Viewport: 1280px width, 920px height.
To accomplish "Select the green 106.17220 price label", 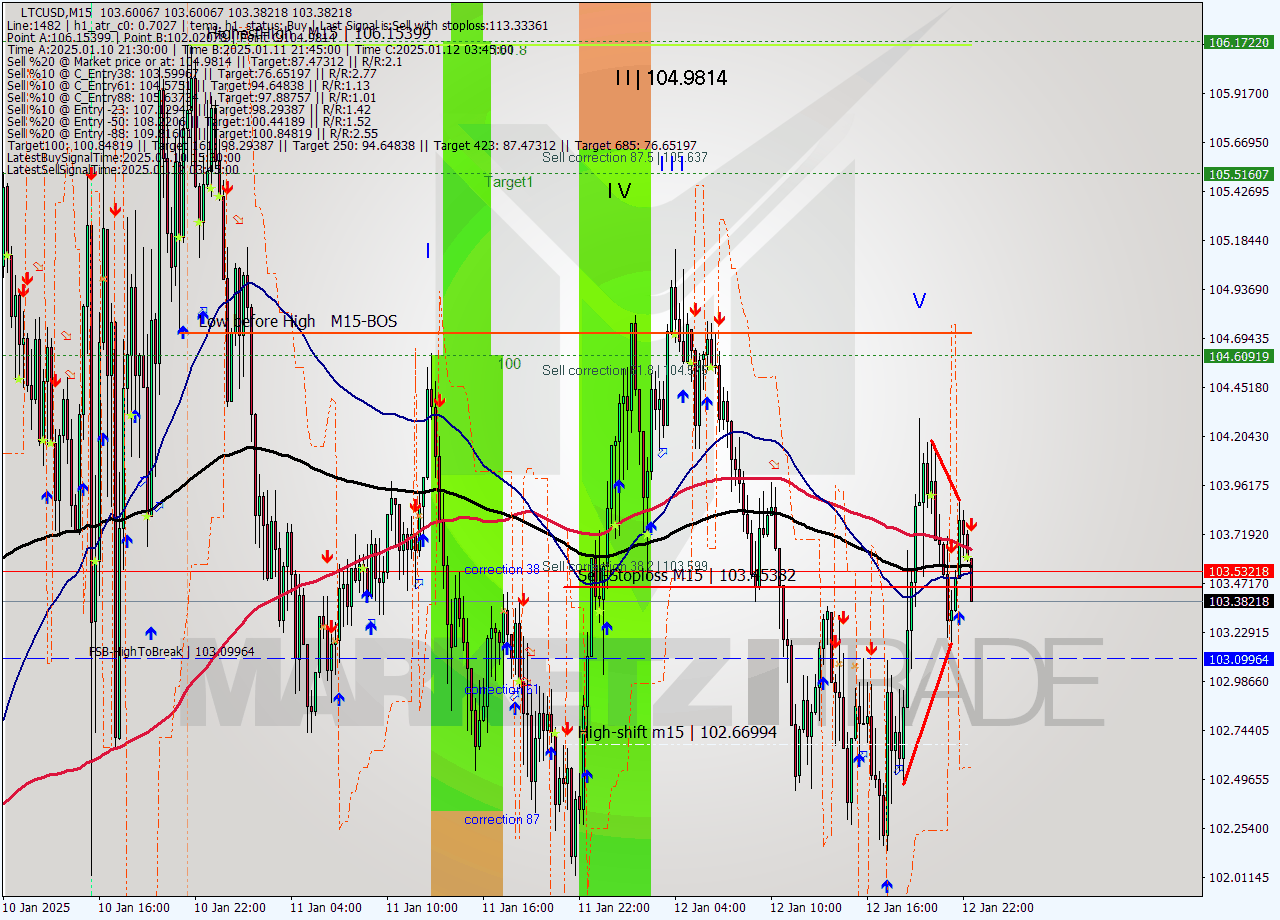I will point(1239,43).
